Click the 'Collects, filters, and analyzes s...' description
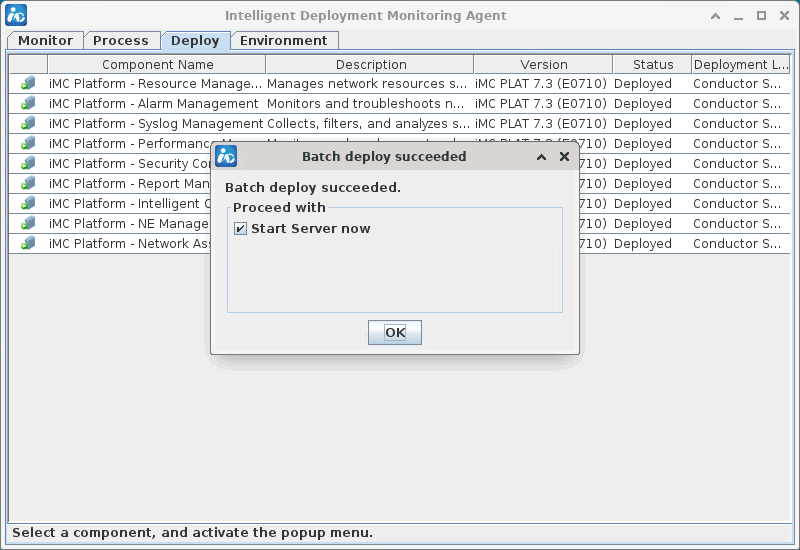The width and height of the screenshot is (800, 550). (x=369, y=123)
